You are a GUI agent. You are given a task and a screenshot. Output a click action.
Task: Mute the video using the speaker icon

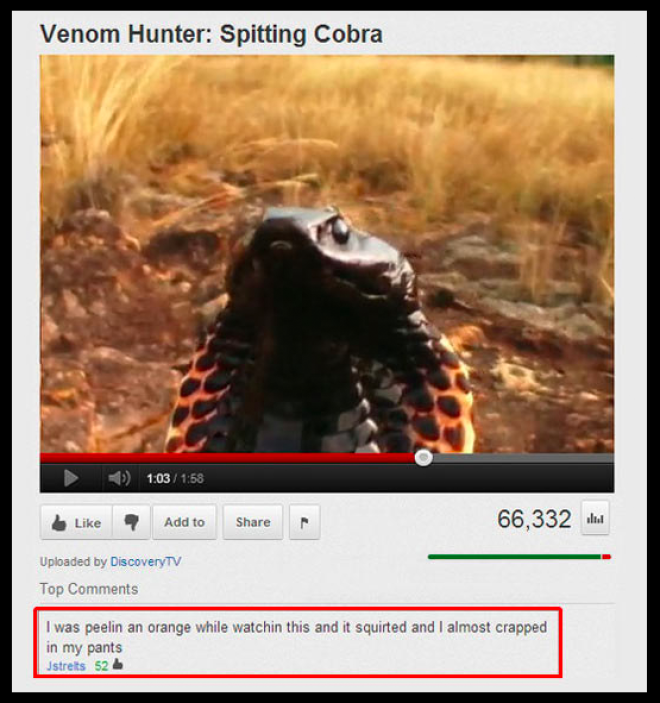point(119,478)
